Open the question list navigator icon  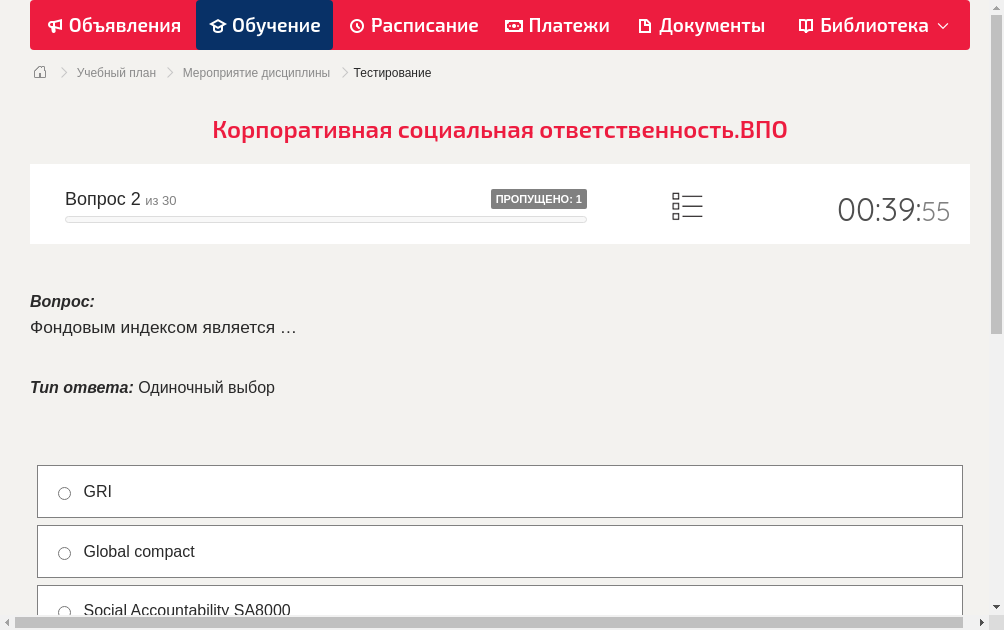[x=687, y=206]
